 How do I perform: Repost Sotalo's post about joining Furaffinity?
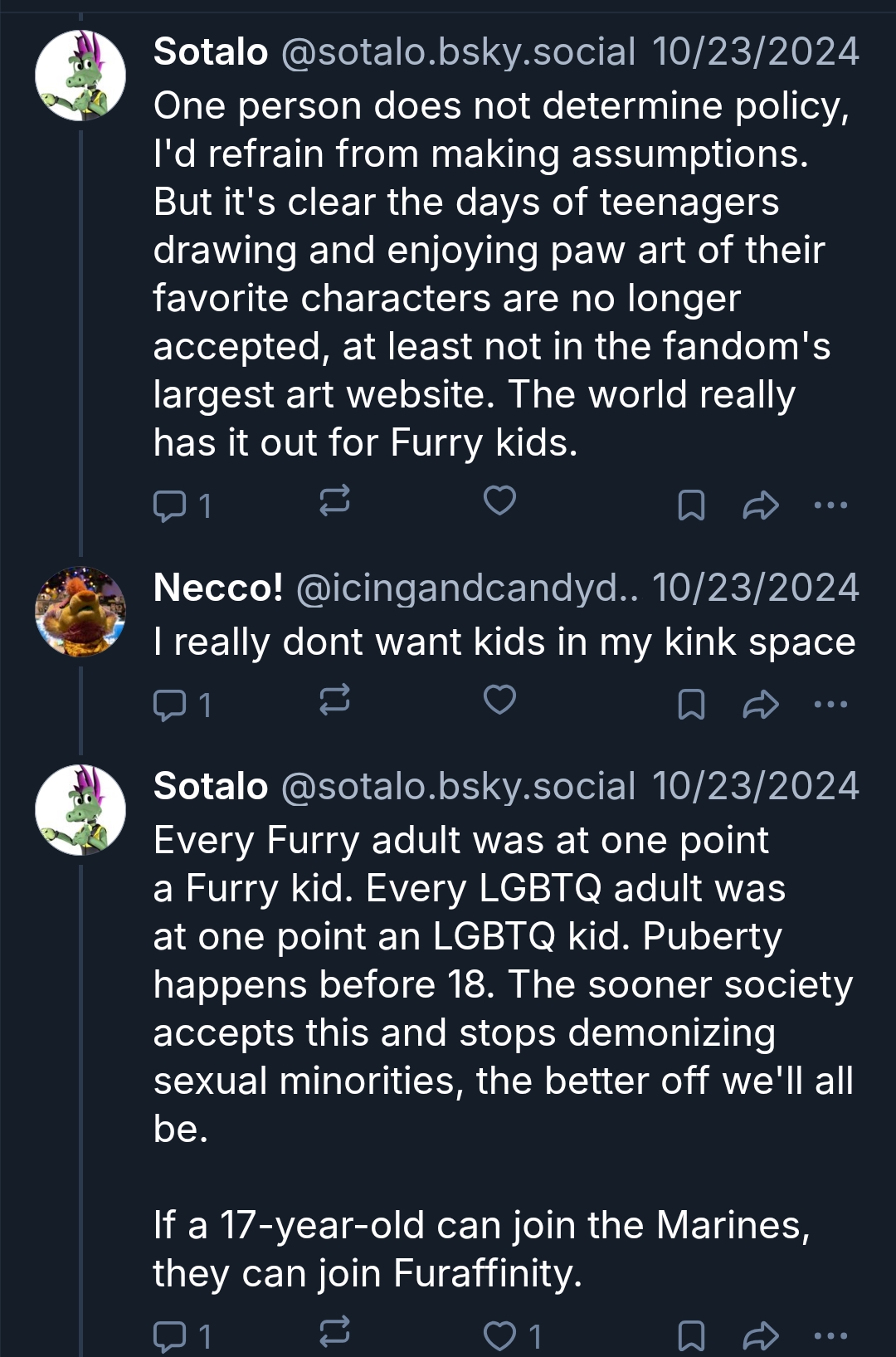pyautogui.click(x=334, y=1333)
